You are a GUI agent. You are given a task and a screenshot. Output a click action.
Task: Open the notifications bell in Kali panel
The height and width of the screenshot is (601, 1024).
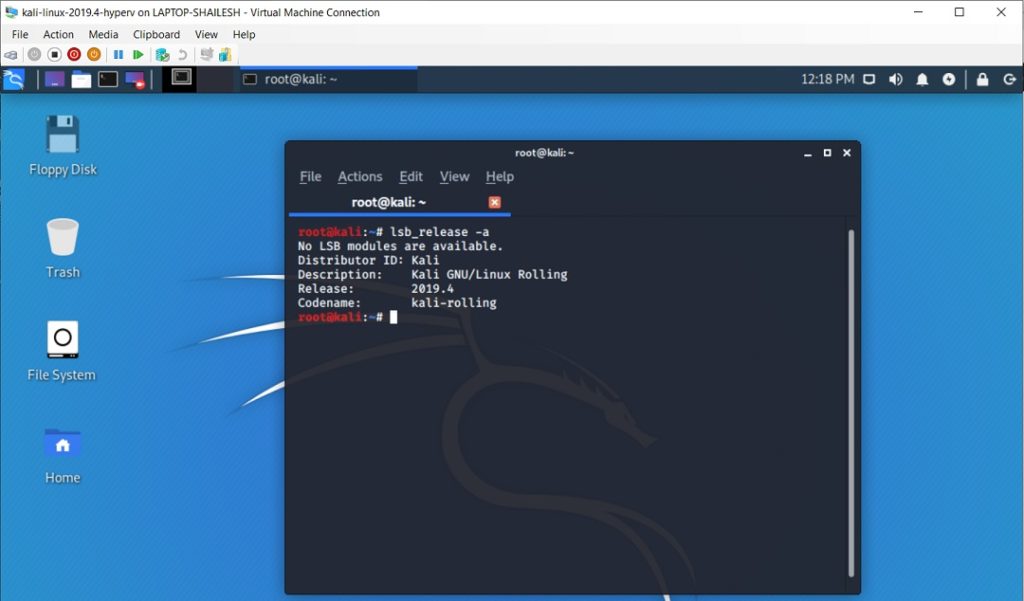(x=922, y=80)
